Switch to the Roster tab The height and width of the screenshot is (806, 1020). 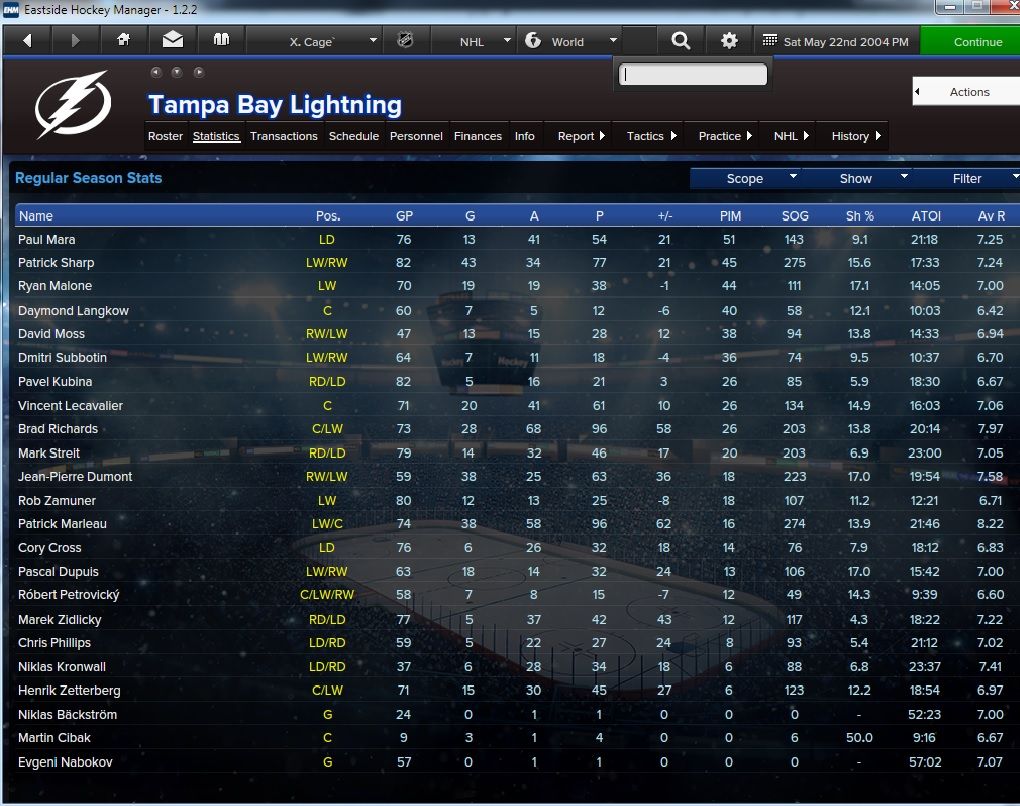point(165,136)
